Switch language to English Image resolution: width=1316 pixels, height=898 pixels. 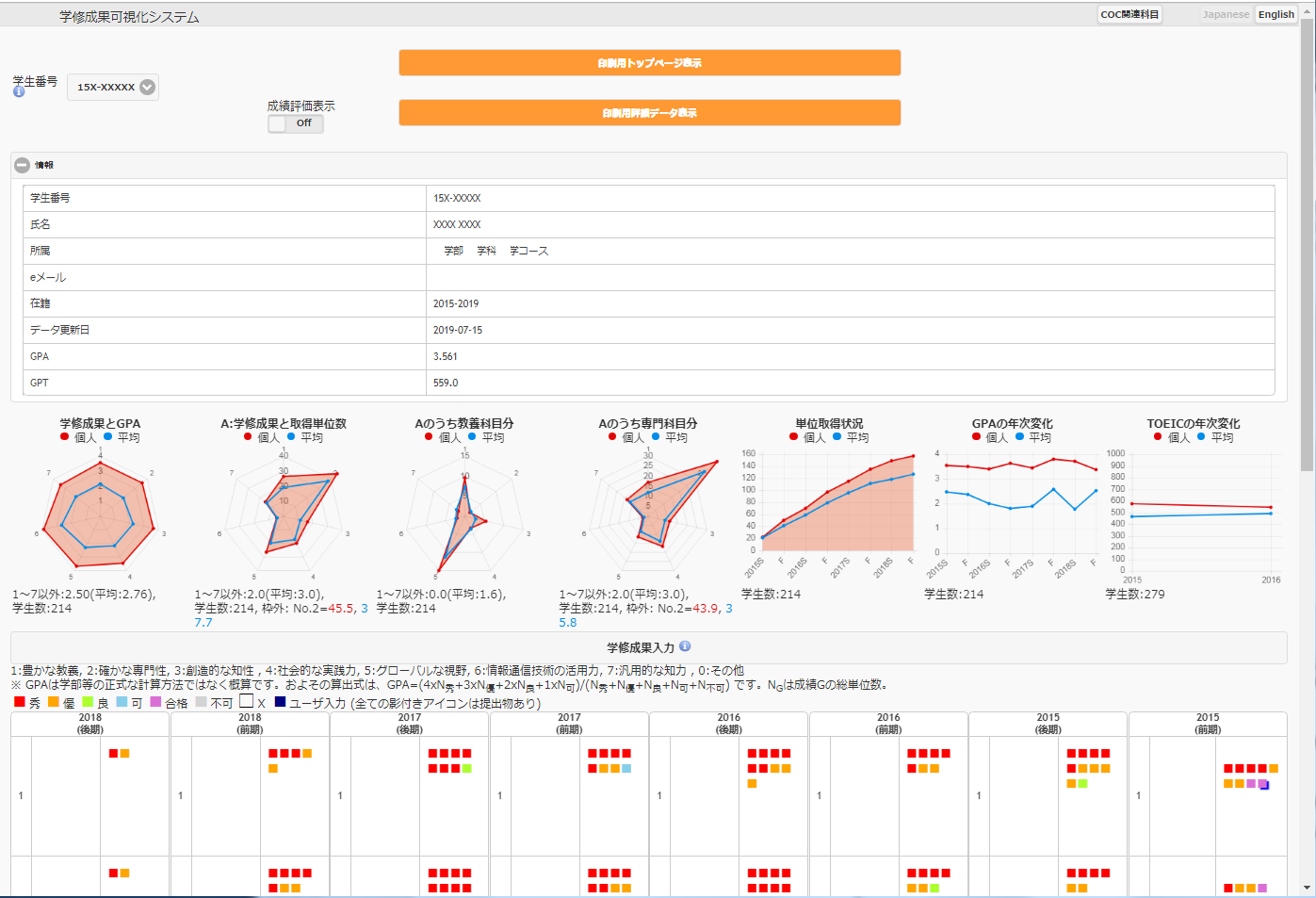coord(1275,14)
